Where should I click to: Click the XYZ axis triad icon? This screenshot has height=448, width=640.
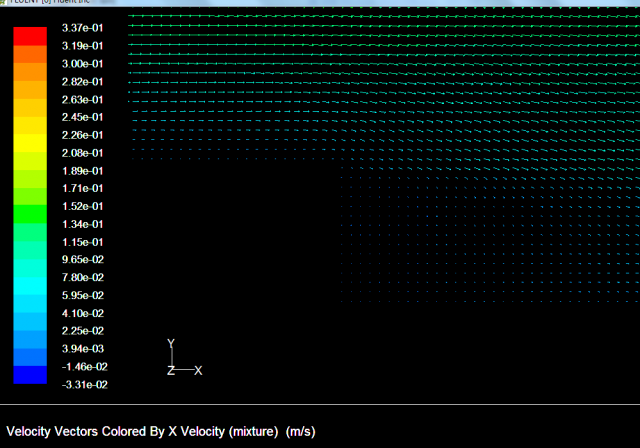tap(176, 362)
